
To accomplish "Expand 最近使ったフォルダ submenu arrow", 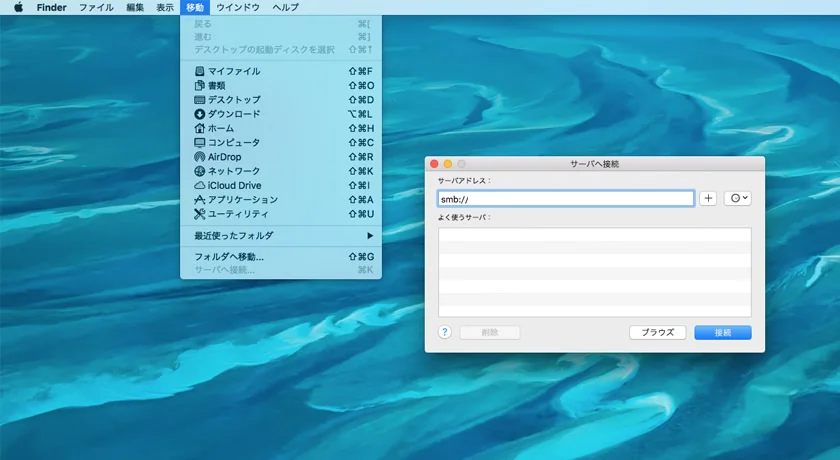I will (370, 236).
